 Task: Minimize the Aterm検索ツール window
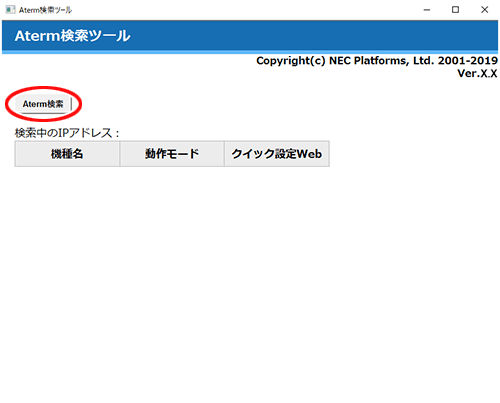coord(427,10)
